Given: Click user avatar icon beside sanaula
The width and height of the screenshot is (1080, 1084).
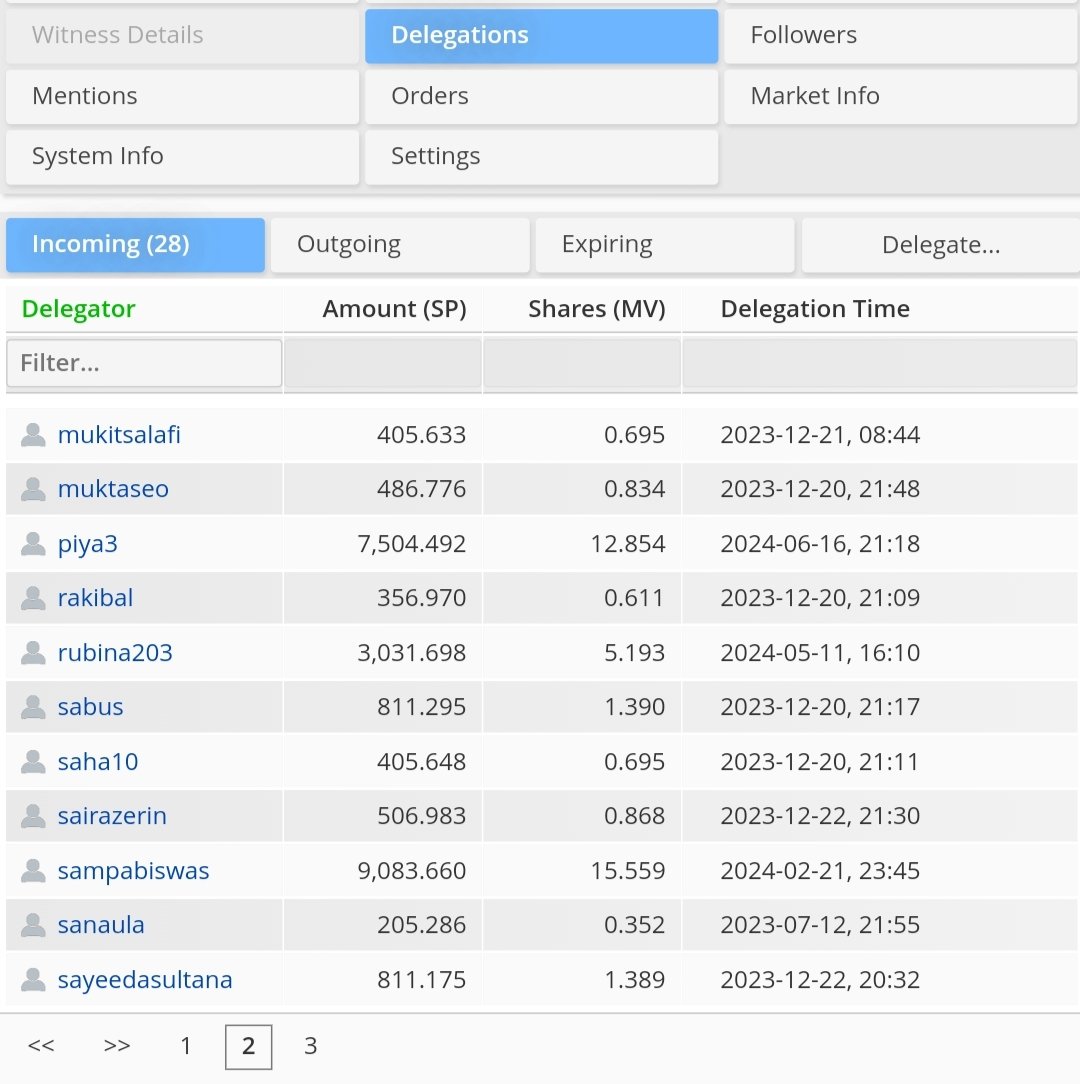Looking at the screenshot, I should pyautogui.click(x=33, y=924).
